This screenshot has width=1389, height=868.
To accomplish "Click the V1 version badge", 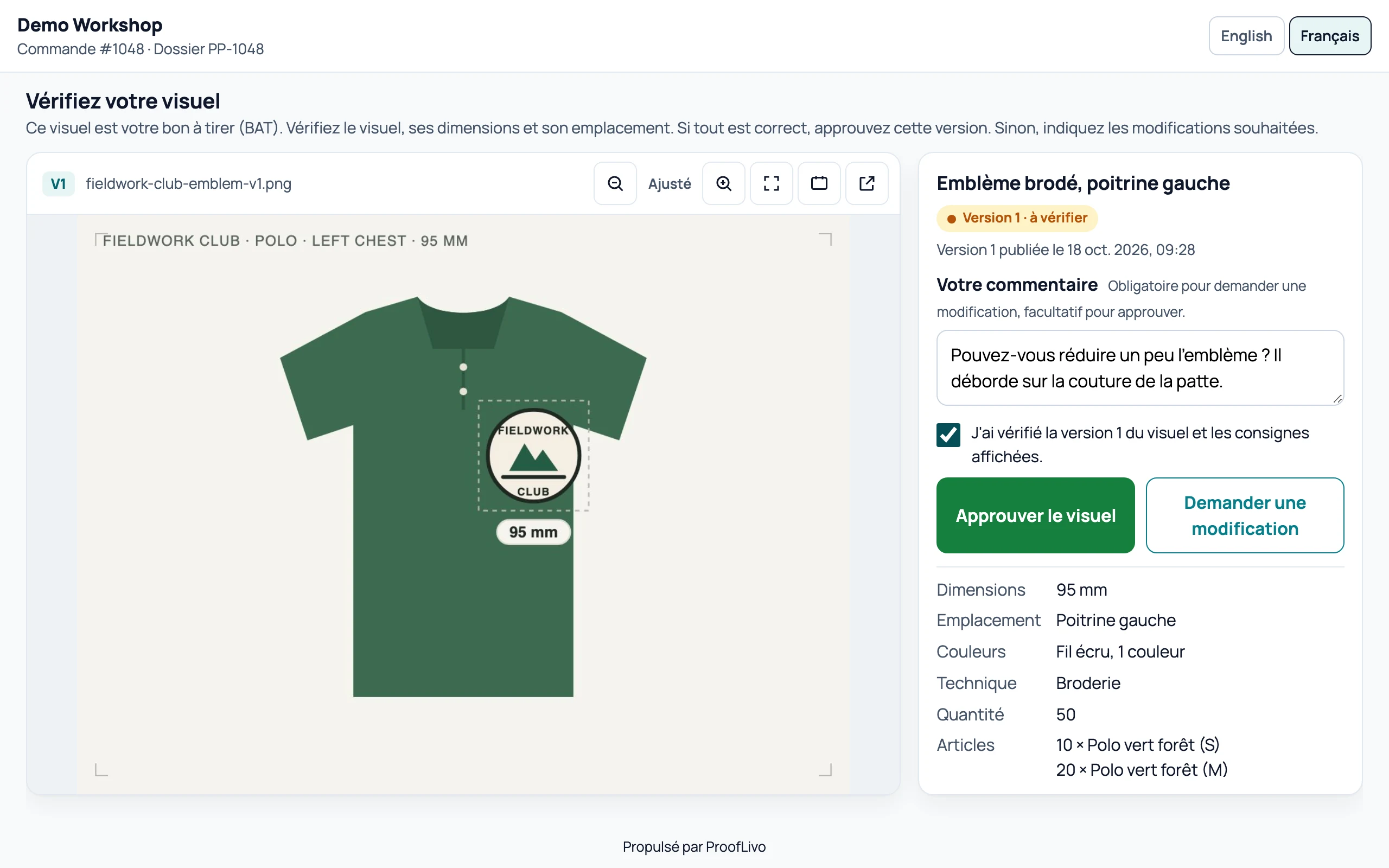I will (x=58, y=184).
